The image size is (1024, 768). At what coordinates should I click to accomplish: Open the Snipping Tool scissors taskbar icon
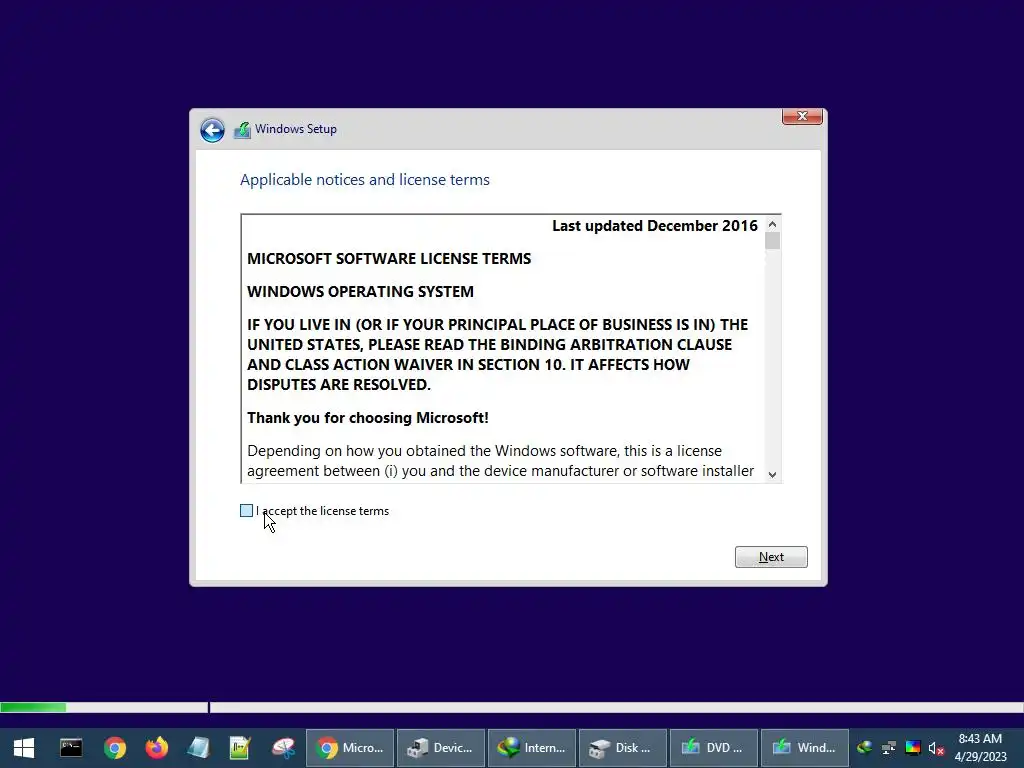283,748
